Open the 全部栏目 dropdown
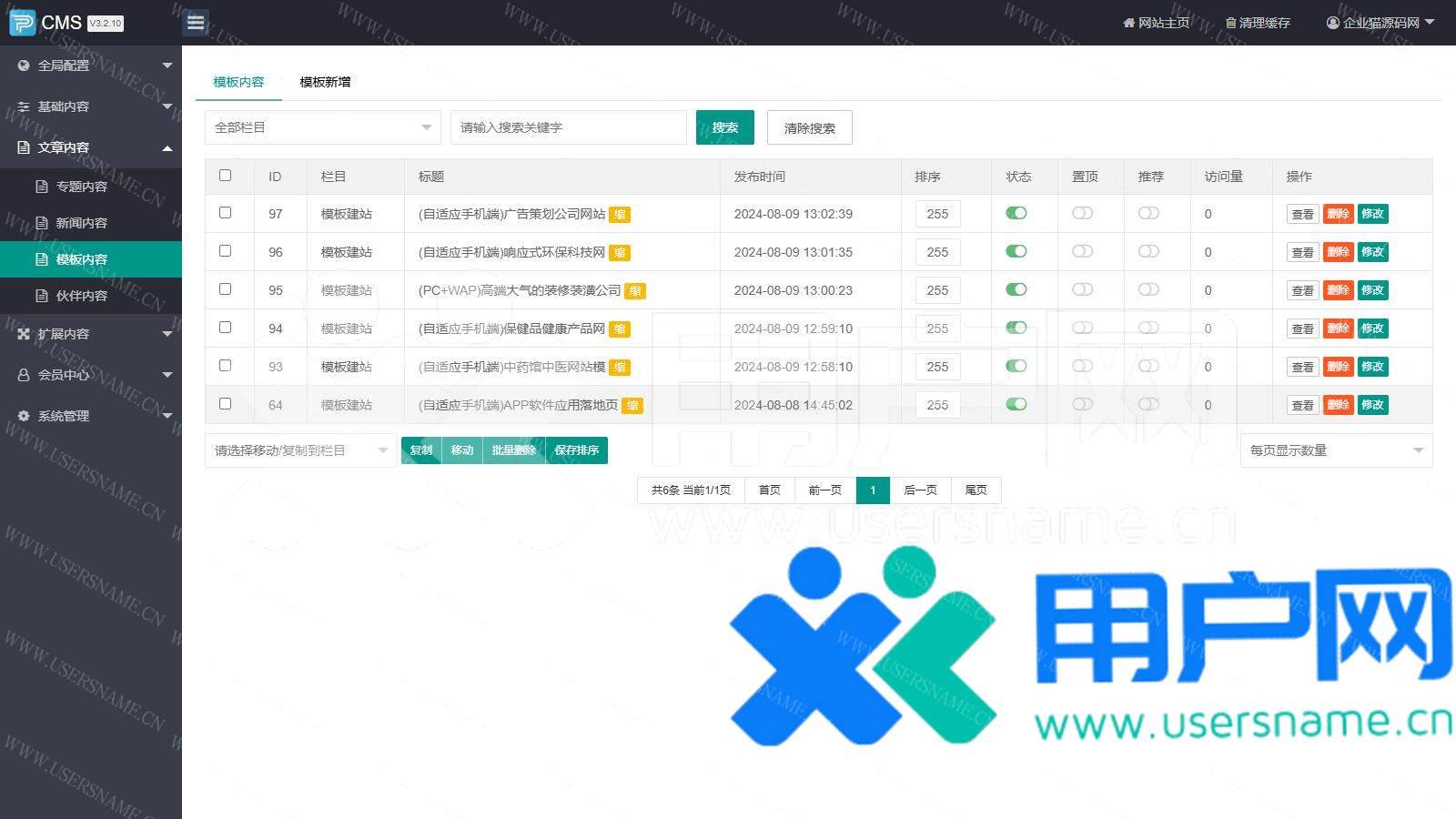This screenshot has height=819, width=1456. 322,127
